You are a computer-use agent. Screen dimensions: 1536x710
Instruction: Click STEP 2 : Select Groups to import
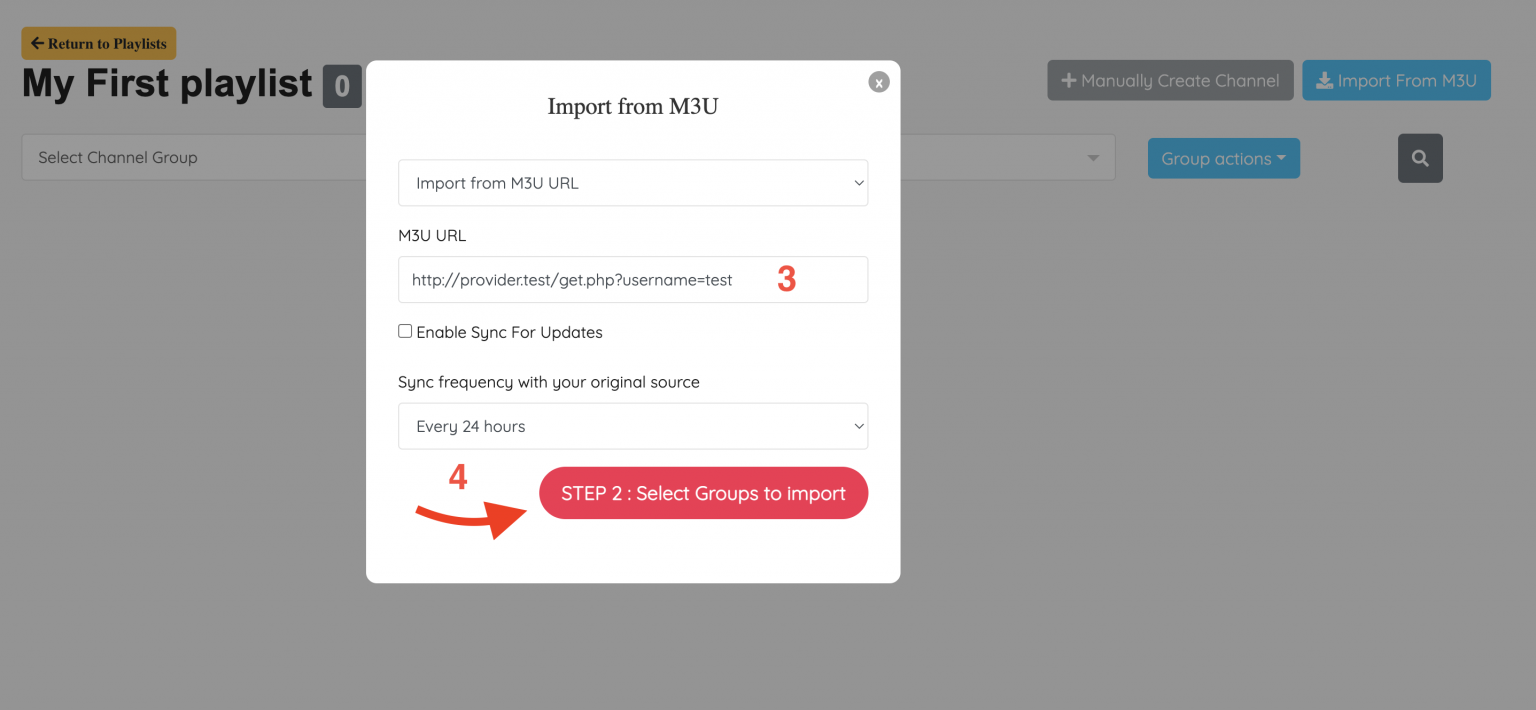pyautogui.click(x=703, y=492)
